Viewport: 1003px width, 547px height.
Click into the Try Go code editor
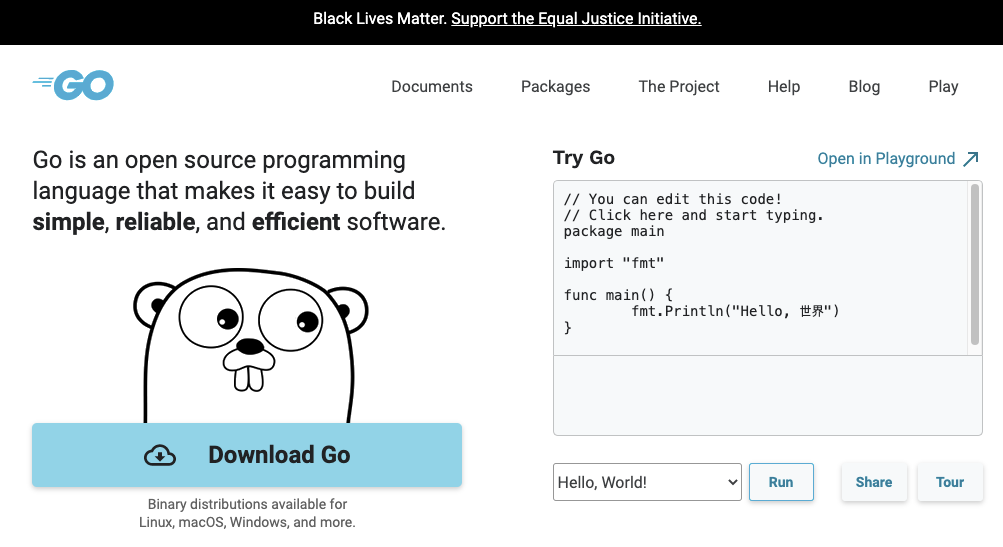[x=761, y=268]
